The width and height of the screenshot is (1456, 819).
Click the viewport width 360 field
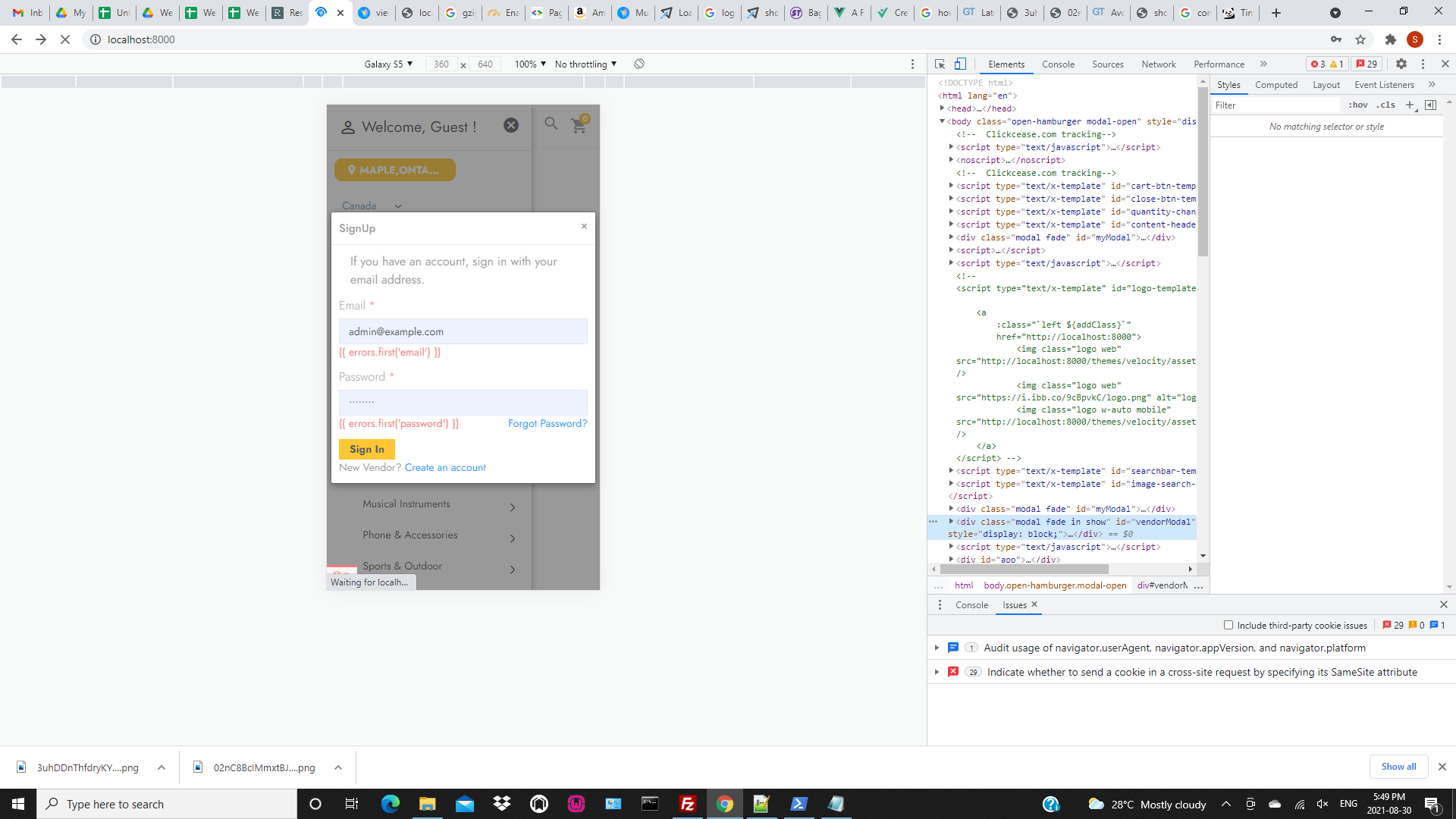point(441,64)
